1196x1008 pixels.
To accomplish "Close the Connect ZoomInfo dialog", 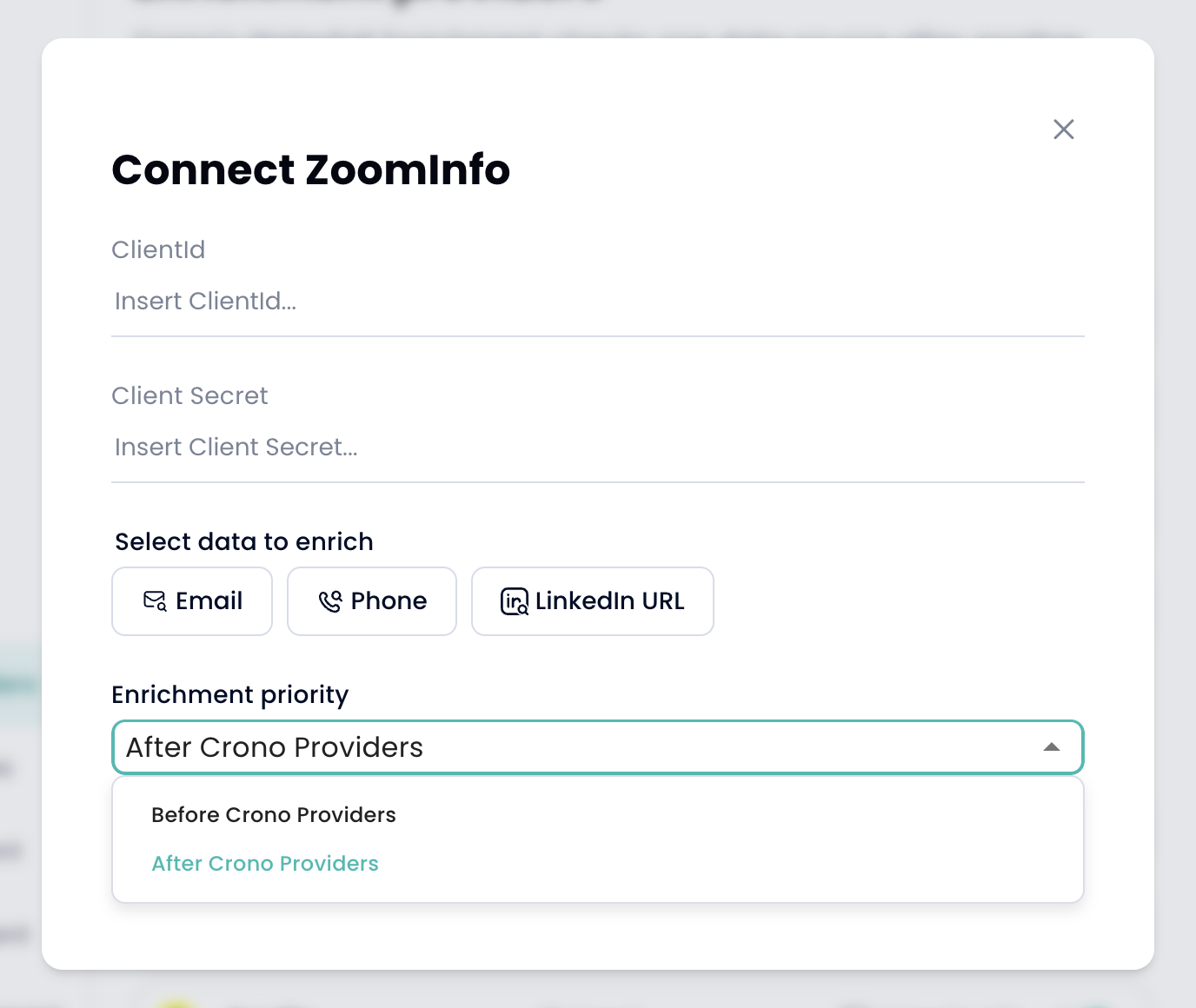I will (1063, 129).
